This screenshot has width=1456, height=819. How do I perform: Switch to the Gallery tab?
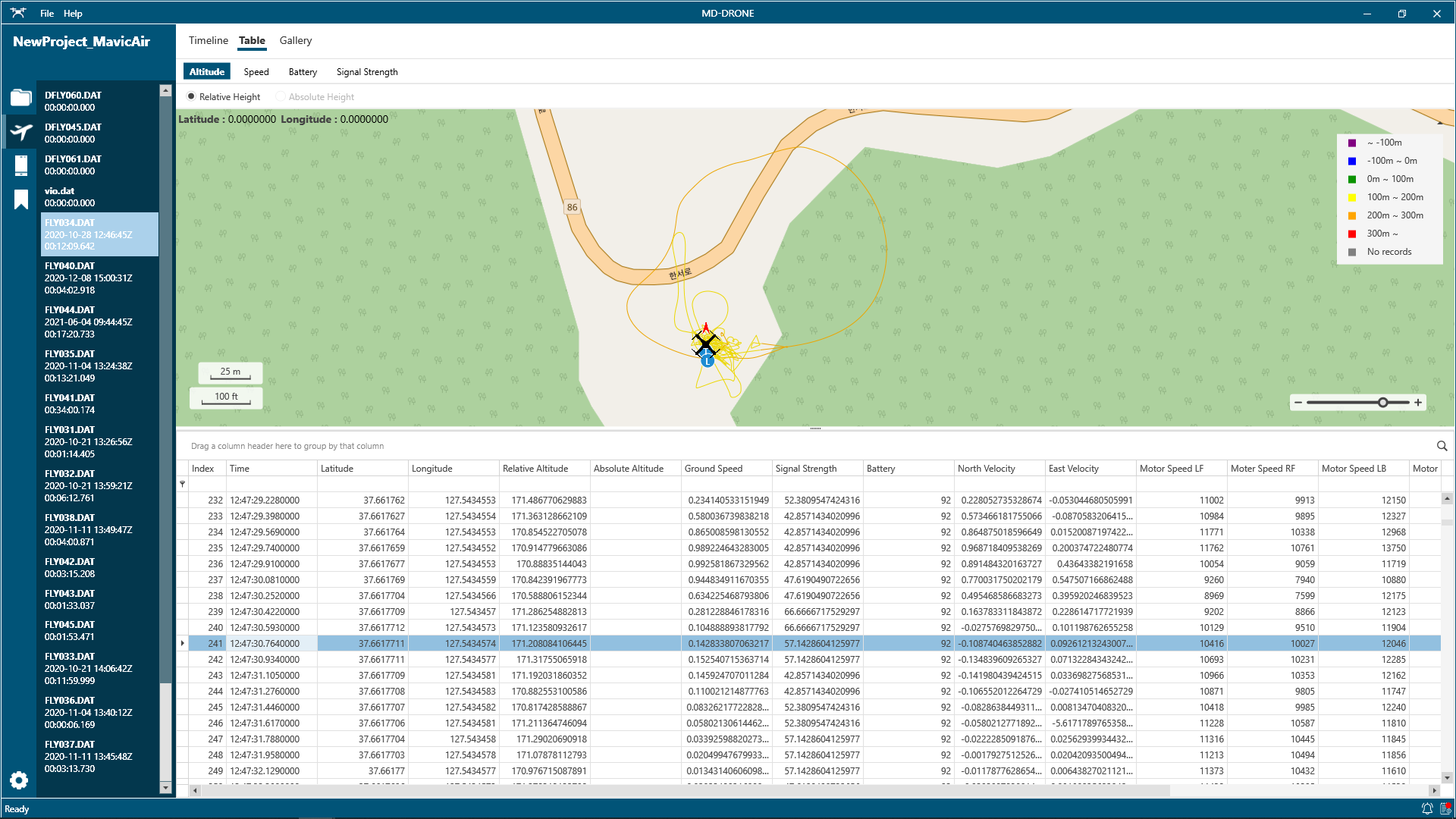click(296, 40)
